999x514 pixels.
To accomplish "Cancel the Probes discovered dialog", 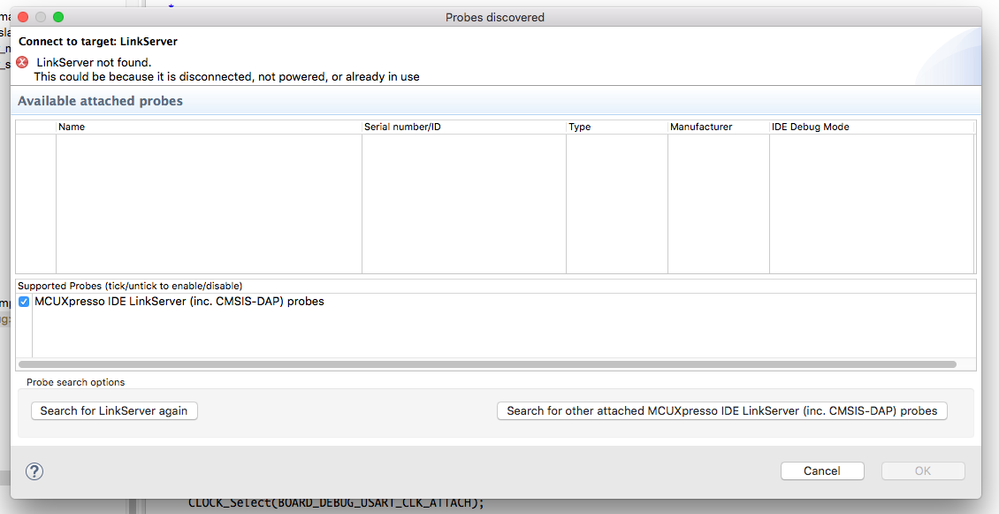I will (x=822, y=471).
